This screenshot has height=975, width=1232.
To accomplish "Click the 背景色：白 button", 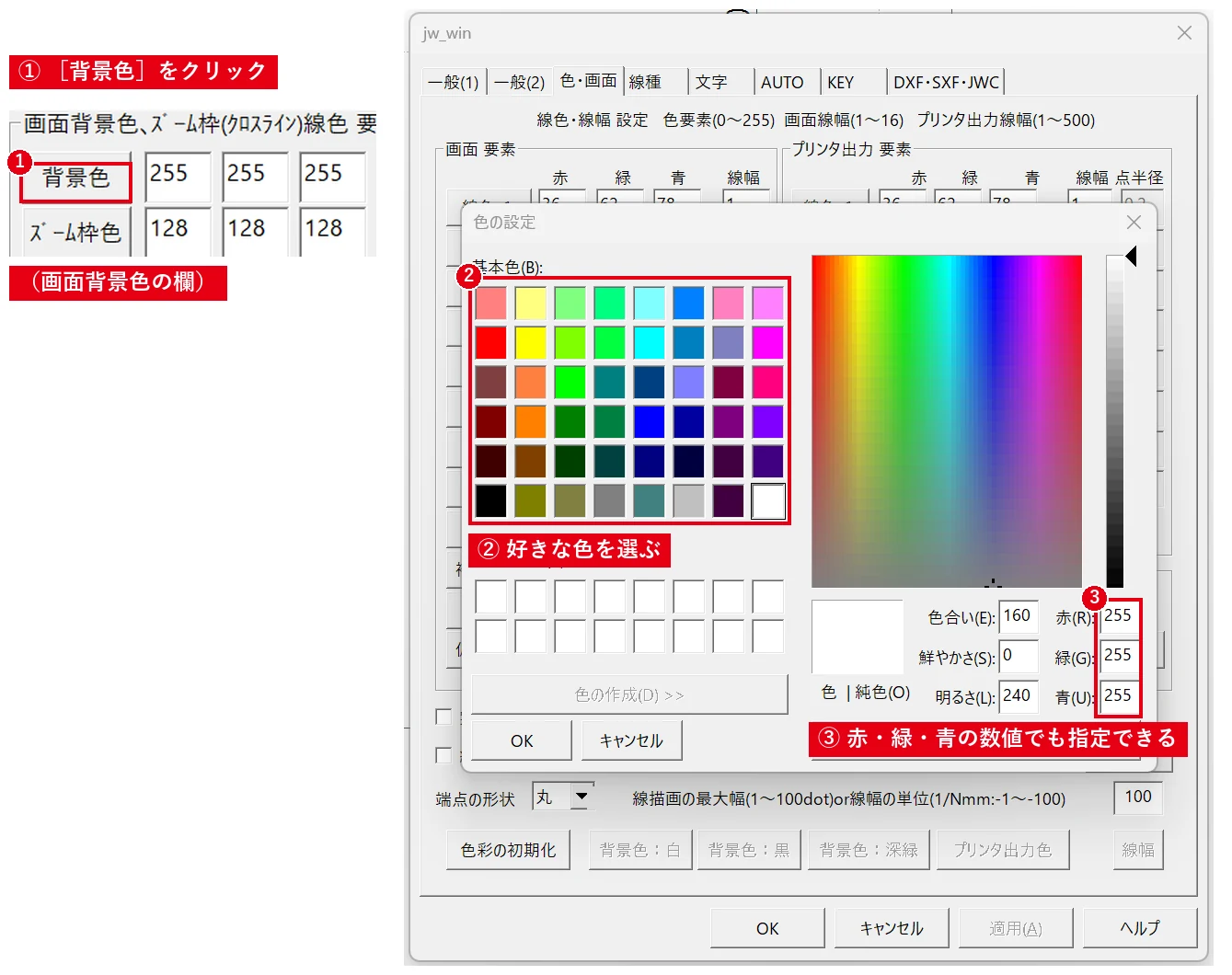I will (x=640, y=850).
